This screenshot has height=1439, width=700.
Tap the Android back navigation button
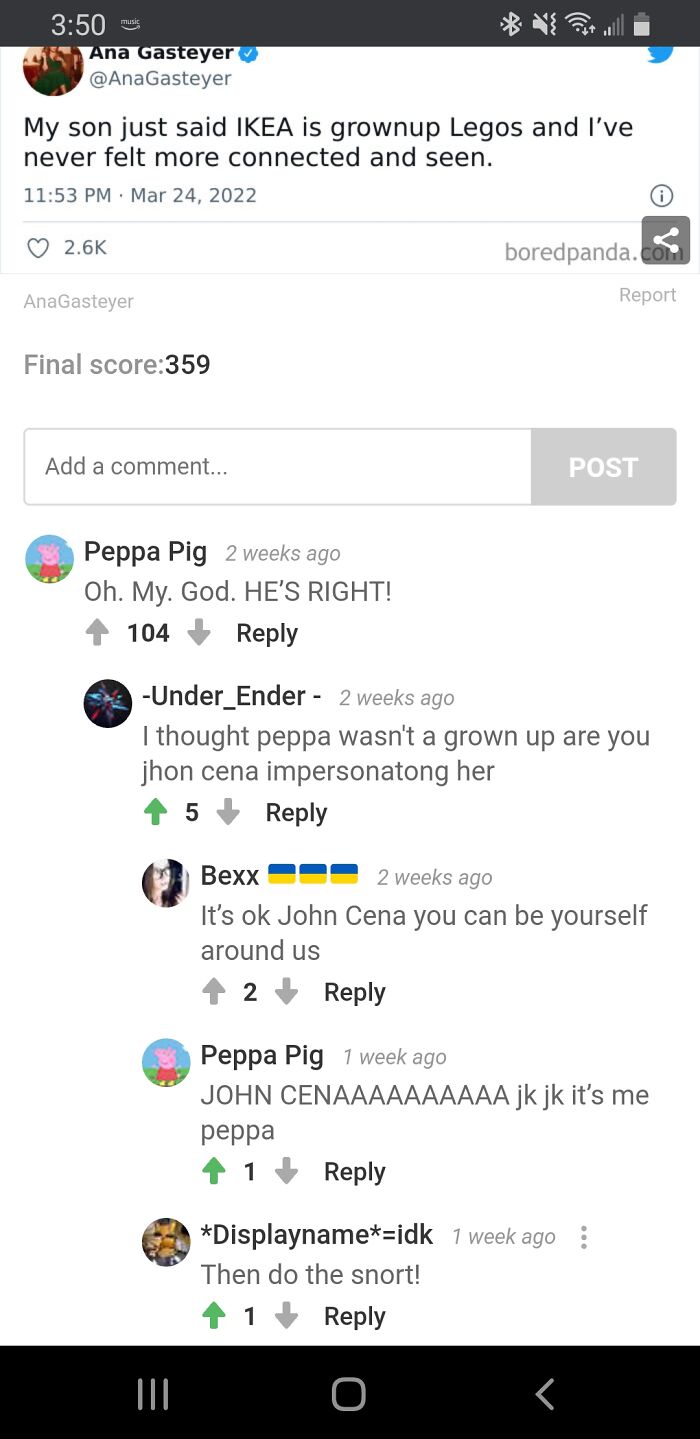coord(545,1394)
